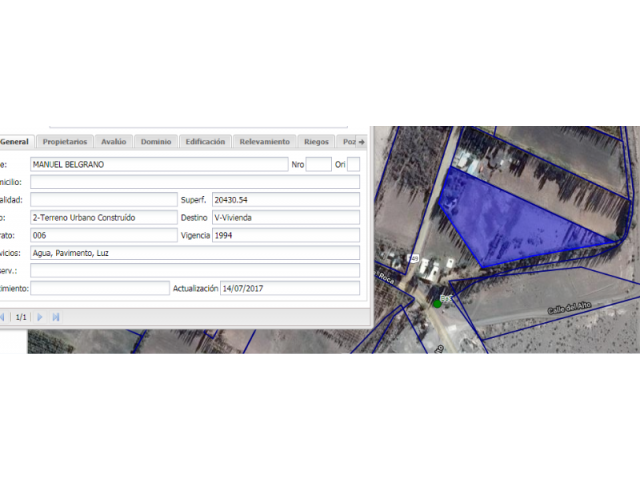Click the Ori input box
This screenshot has height=480, width=640.
tap(353, 164)
